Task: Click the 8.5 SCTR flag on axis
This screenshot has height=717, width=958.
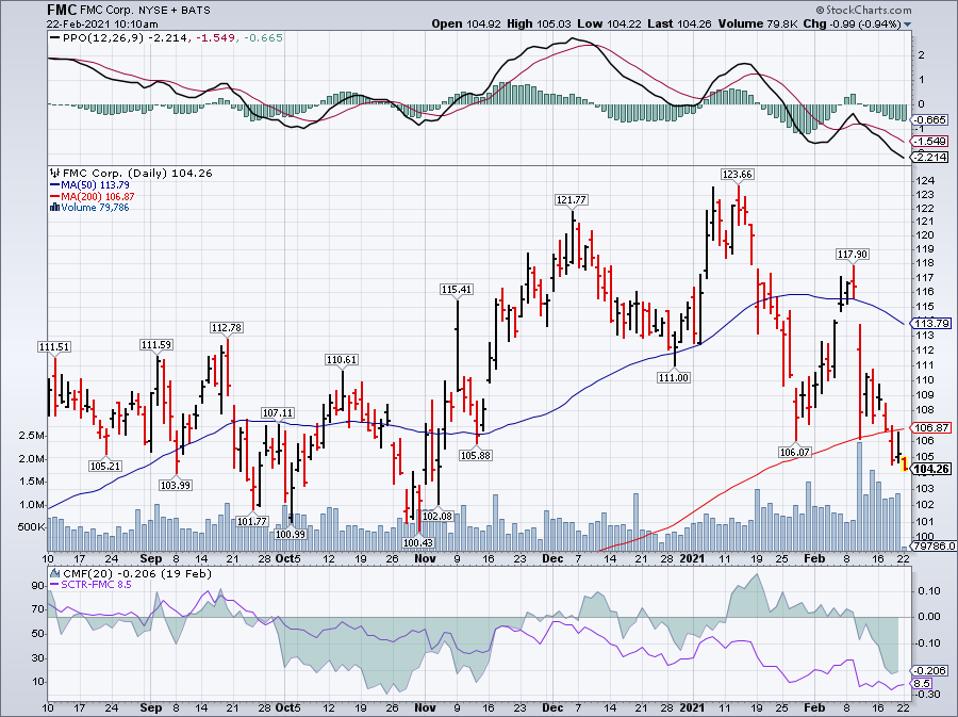Action: pyautogui.click(x=922, y=684)
